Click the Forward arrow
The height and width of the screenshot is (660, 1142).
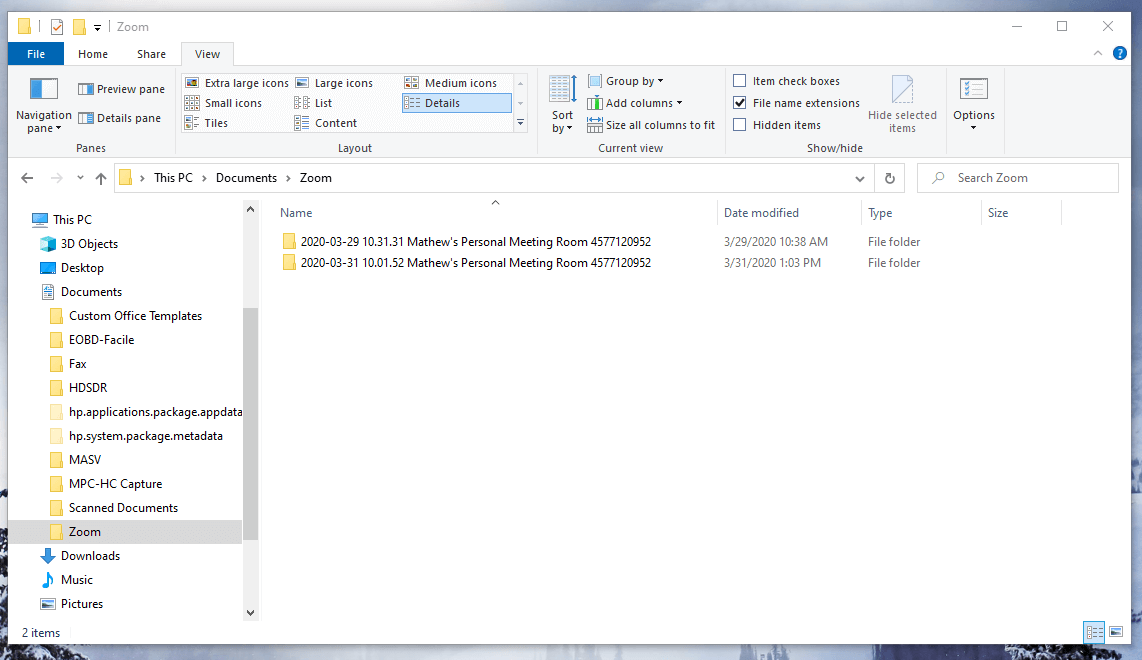pyautogui.click(x=56, y=178)
